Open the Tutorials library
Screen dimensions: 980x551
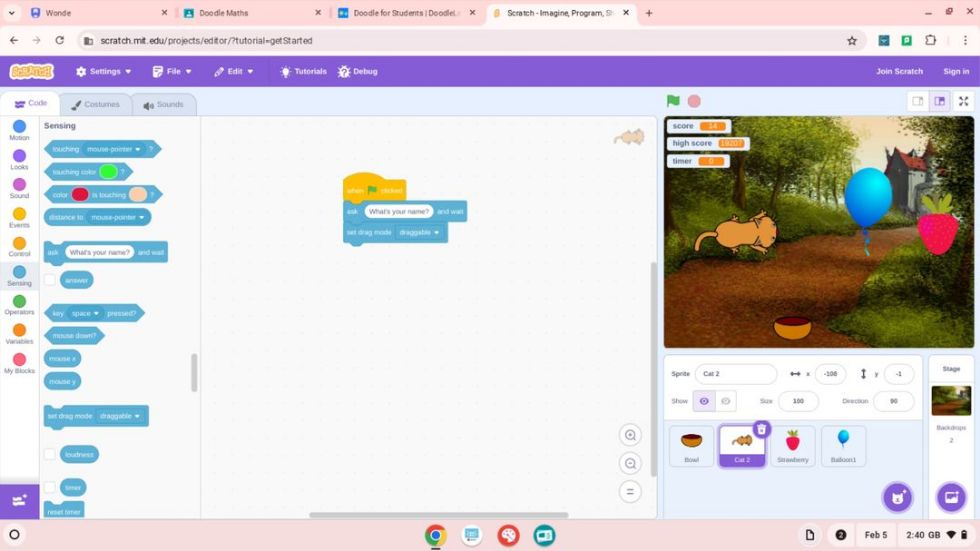[303, 71]
